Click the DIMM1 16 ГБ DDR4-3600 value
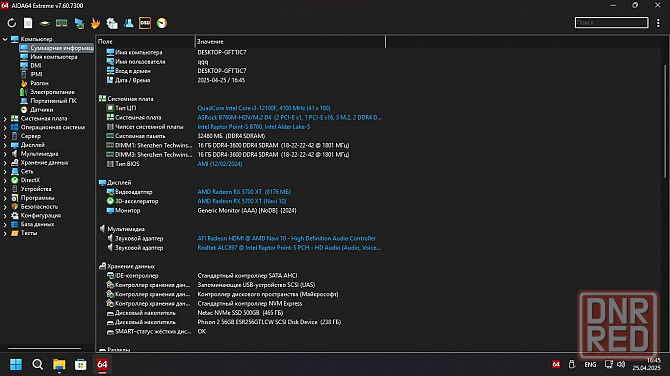The height and width of the screenshot is (376, 670). click(273, 145)
